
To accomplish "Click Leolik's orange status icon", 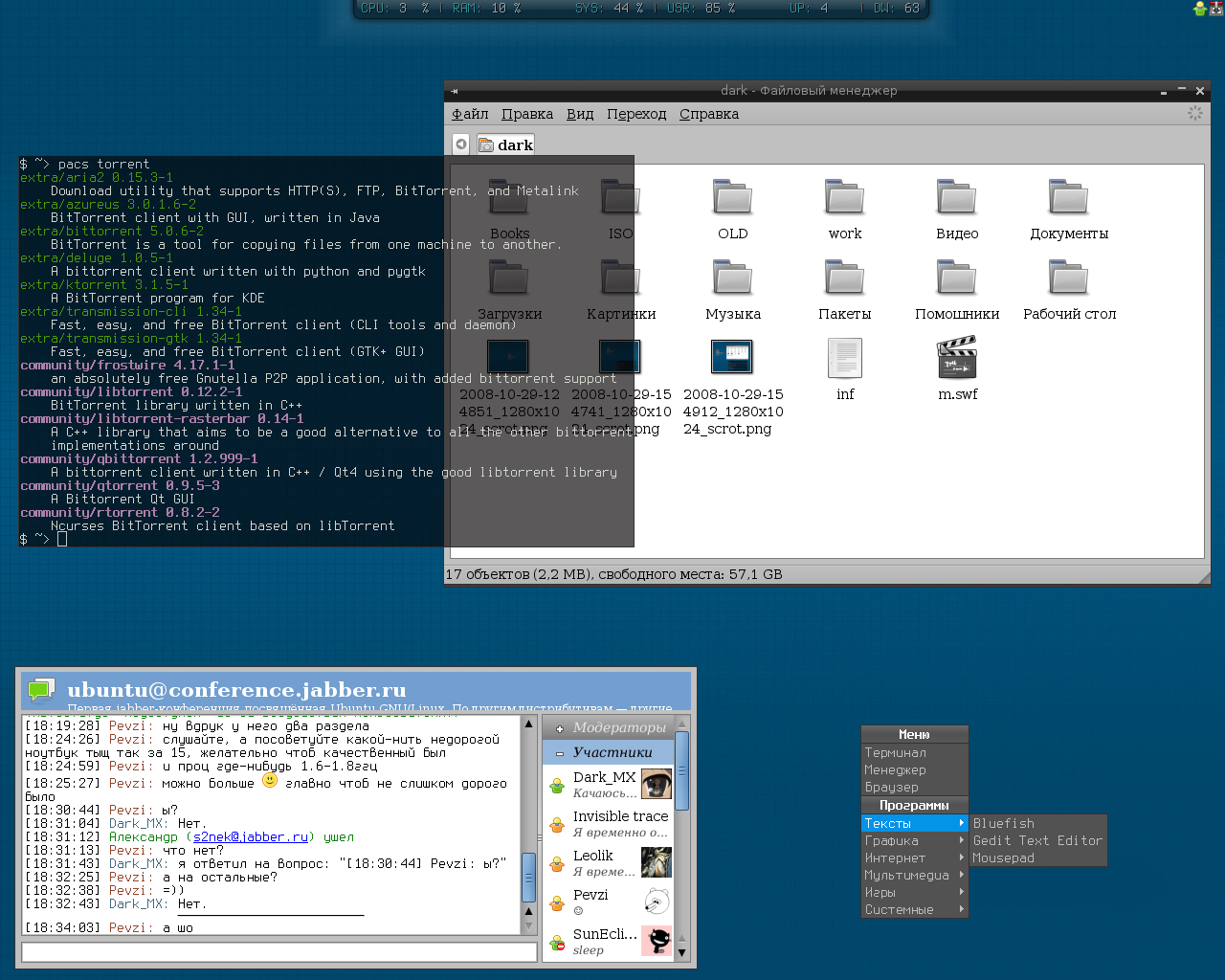I will click(557, 864).
